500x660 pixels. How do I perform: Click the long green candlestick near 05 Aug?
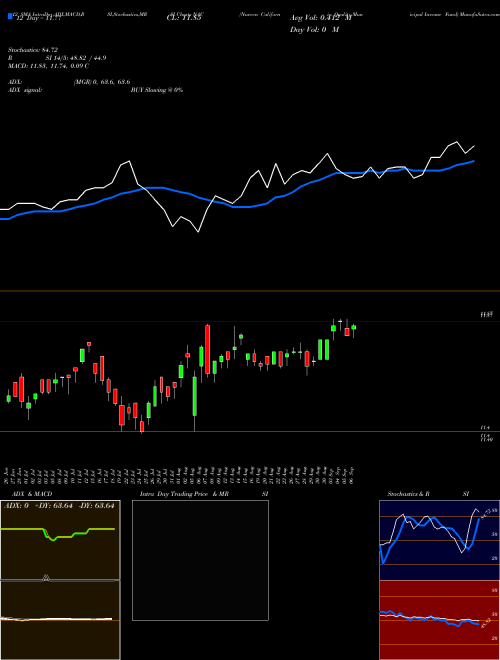point(194,396)
